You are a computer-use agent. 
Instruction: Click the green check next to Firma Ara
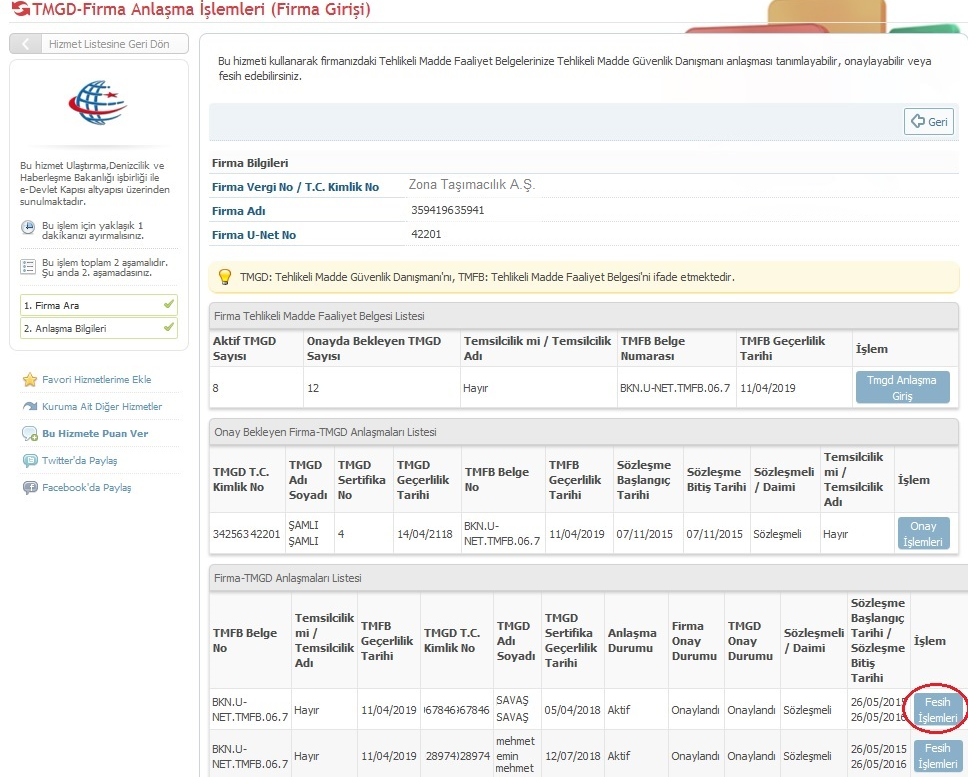click(169, 304)
